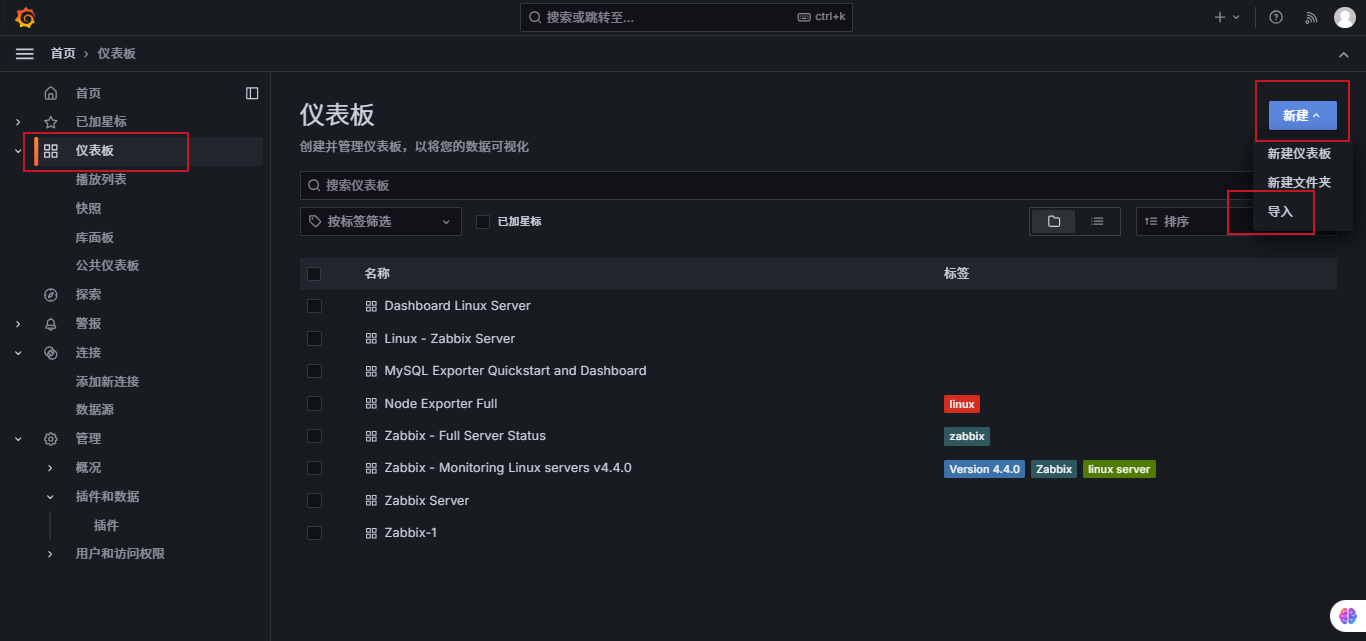This screenshot has height=641, width=1366.
Task: Click the bell icon for 警报
Action: [51, 324]
